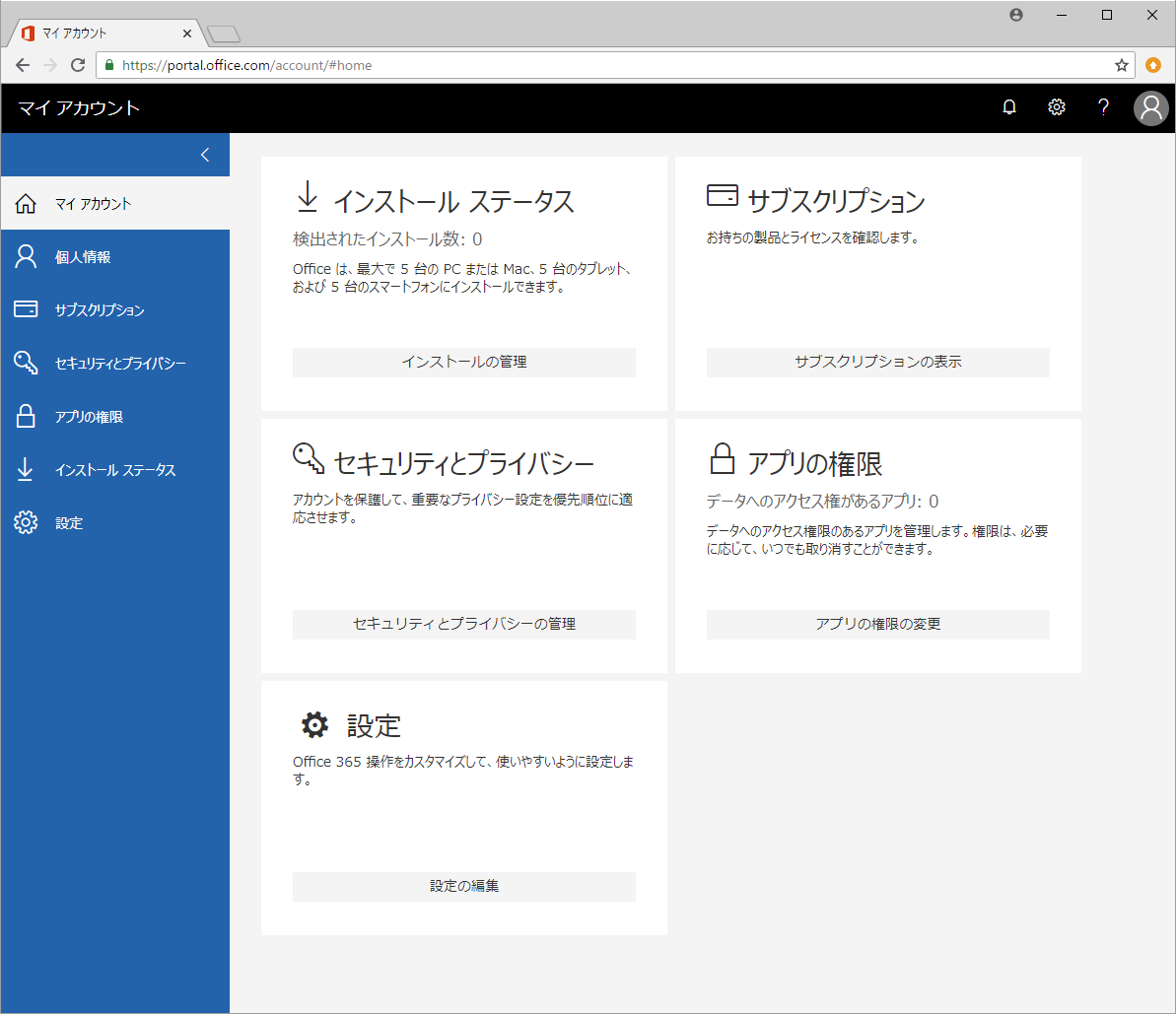Click the gear icon on 設定 card
The image size is (1176, 1014).
pos(315,724)
